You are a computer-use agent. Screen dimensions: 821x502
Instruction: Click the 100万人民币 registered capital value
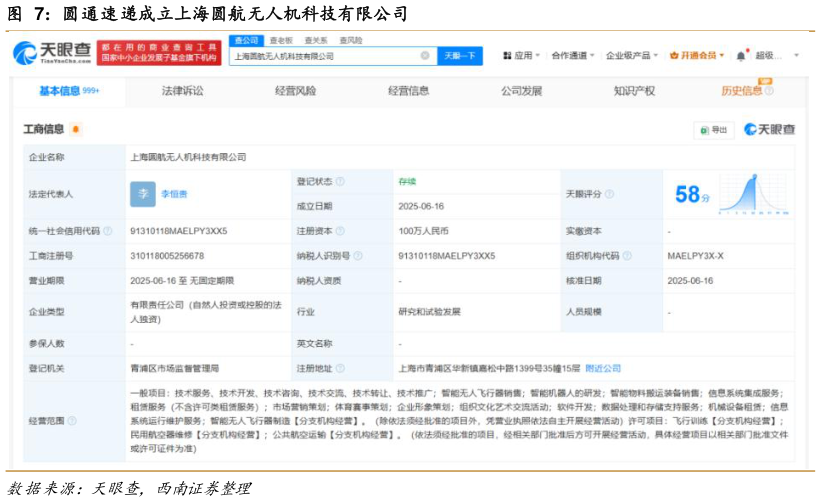(423, 231)
